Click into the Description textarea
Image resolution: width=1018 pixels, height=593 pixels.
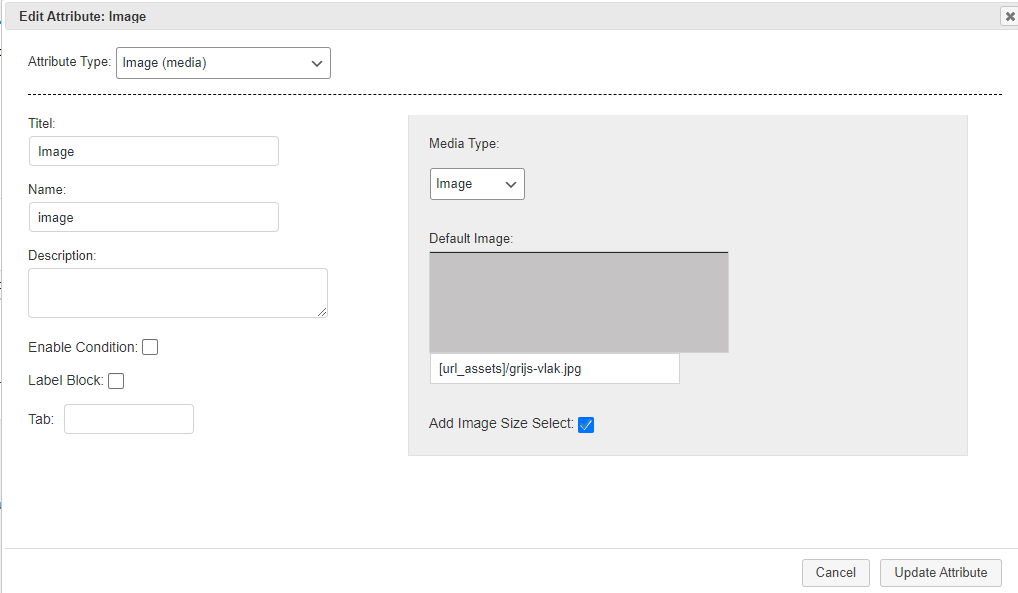[x=178, y=293]
